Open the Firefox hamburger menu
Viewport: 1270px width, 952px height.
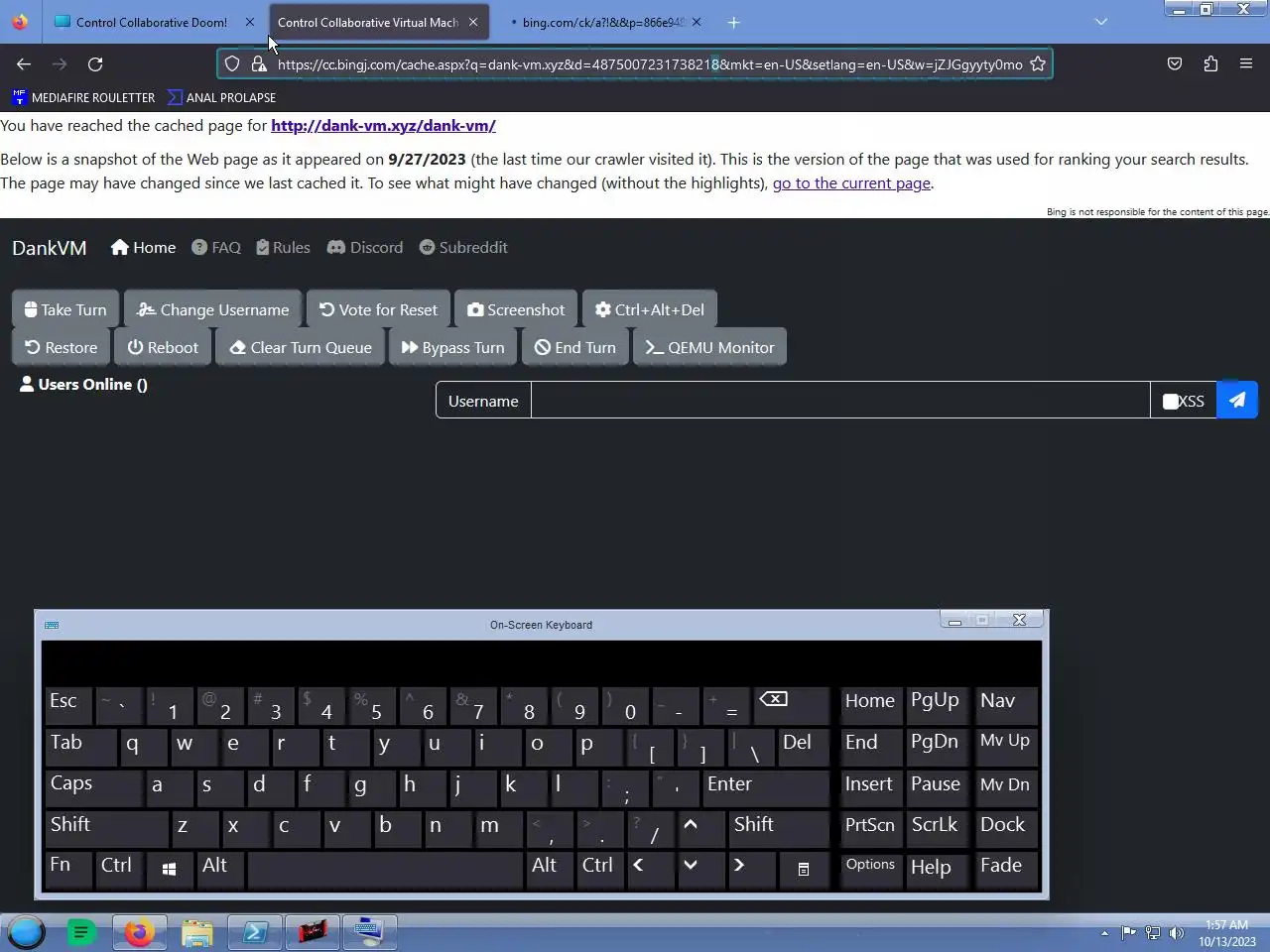(1246, 63)
